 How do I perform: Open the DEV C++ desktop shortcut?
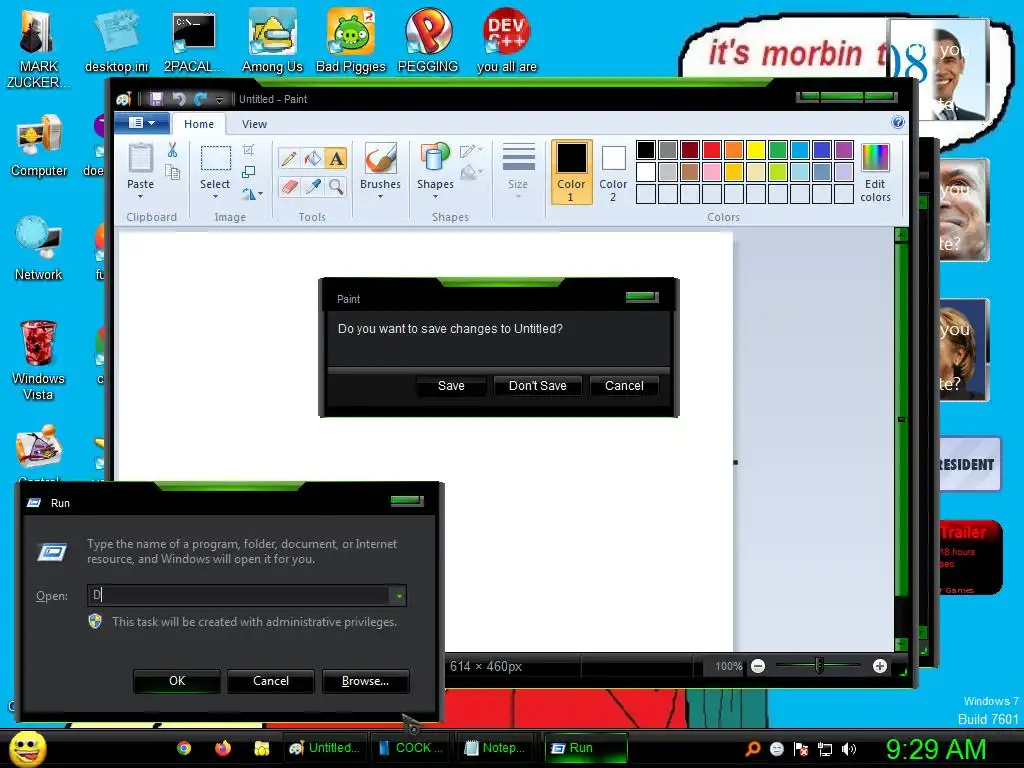[507, 40]
